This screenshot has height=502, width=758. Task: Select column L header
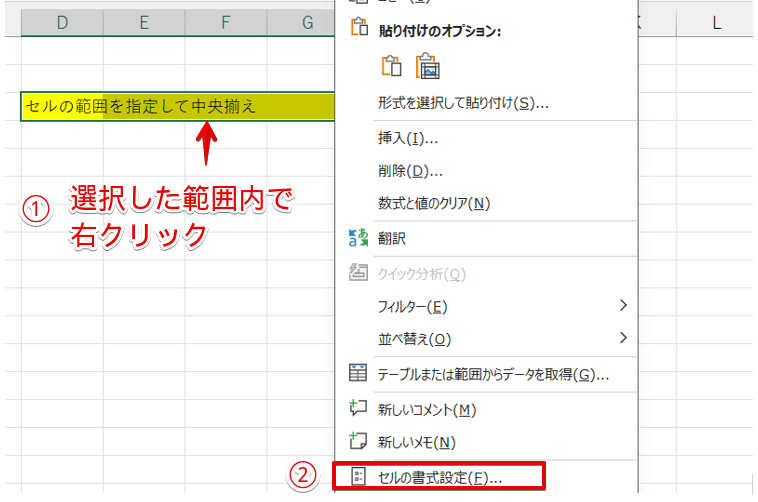(x=716, y=23)
